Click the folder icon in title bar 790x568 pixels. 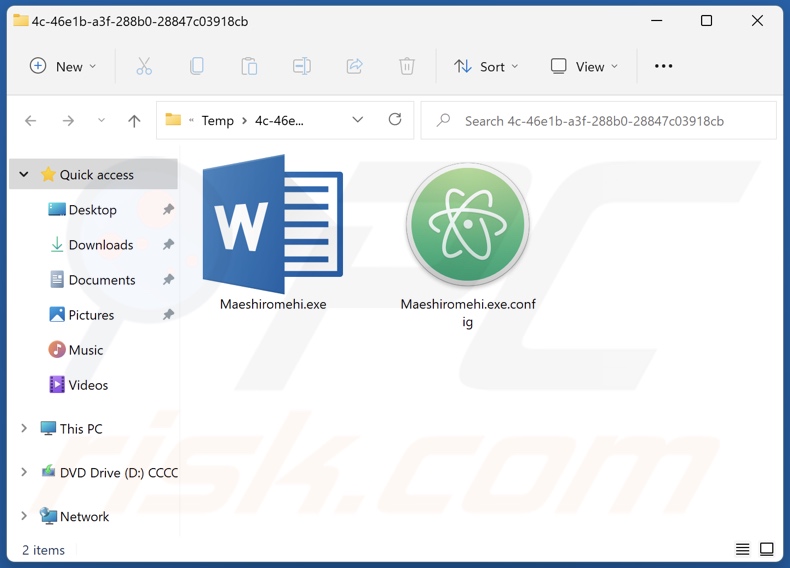21,20
